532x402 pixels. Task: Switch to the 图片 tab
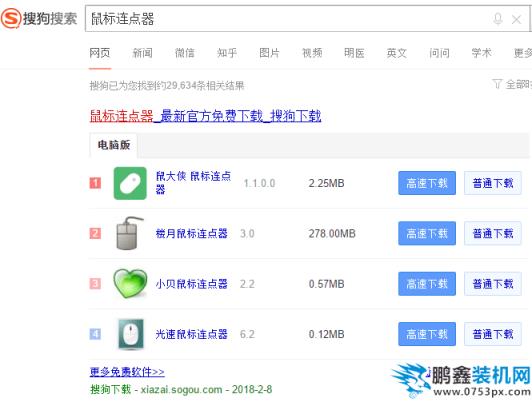[x=269, y=53]
